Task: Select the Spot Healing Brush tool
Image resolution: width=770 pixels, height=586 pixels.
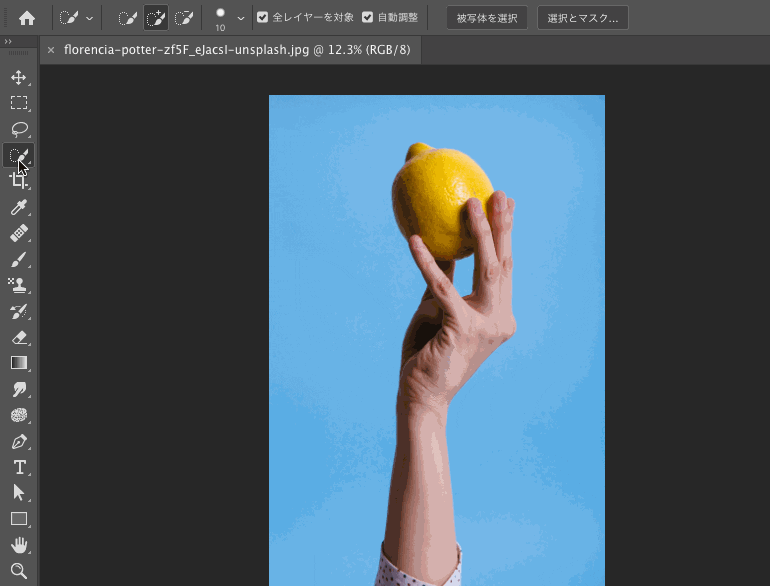Action: [19, 233]
